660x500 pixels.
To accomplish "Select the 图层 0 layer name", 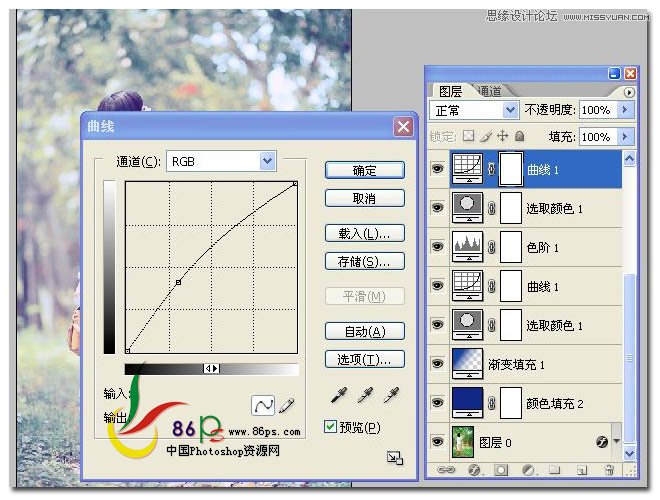I will click(495, 442).
